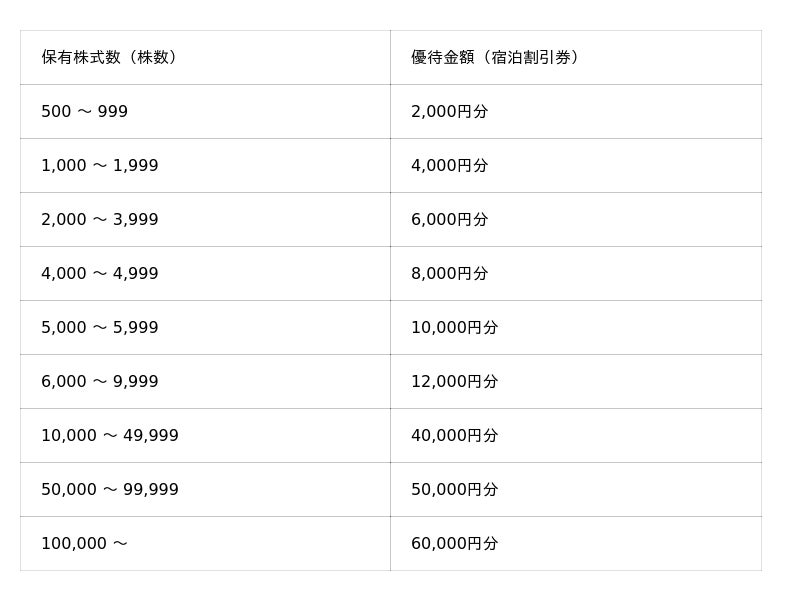The width and height of the screenshot is (800, 601).
Task: Select the 8,000円分 cell
Action: coord(450,274)
